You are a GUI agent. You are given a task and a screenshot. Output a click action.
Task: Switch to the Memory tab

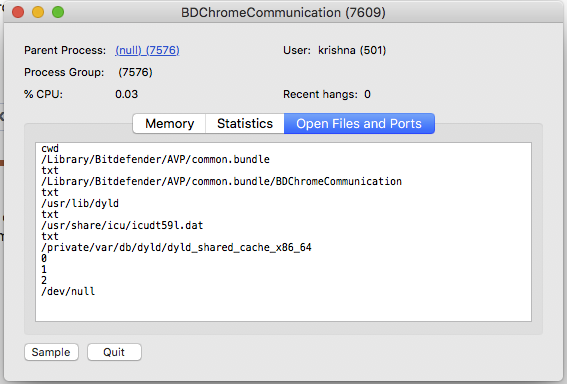coord(169,124)
